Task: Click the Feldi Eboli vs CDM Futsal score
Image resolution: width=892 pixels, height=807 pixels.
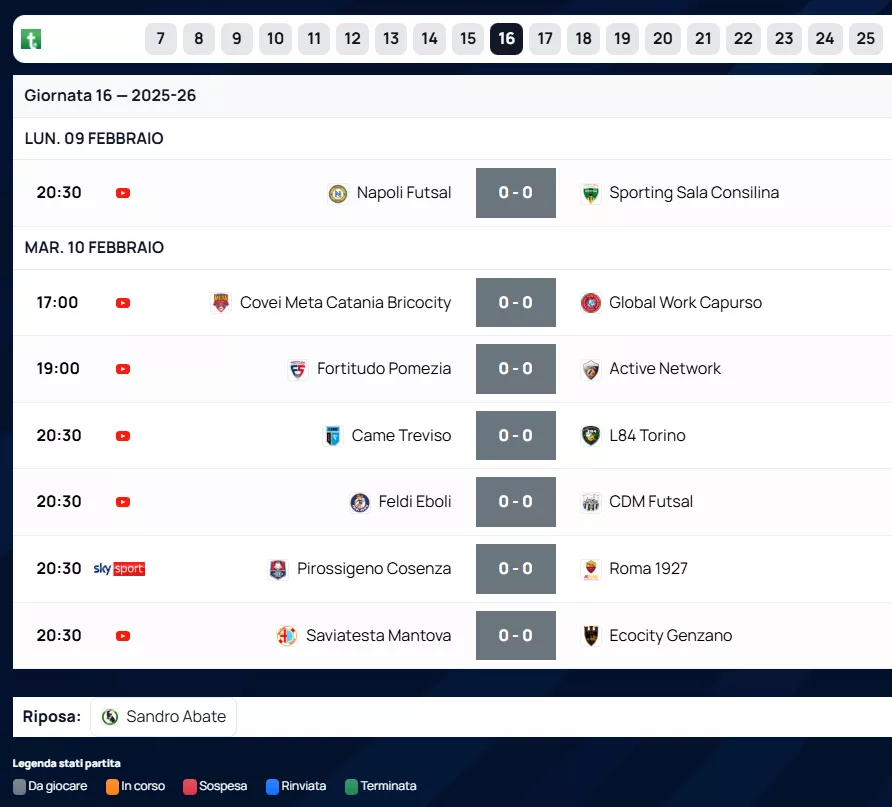Action: point(515,502)
